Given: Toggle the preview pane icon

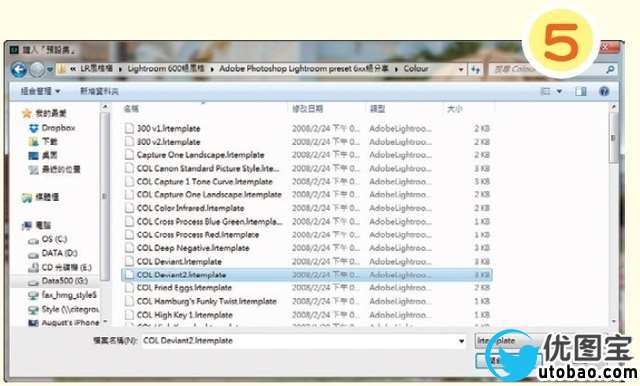Looking at the screenshot, I should 580,91.
